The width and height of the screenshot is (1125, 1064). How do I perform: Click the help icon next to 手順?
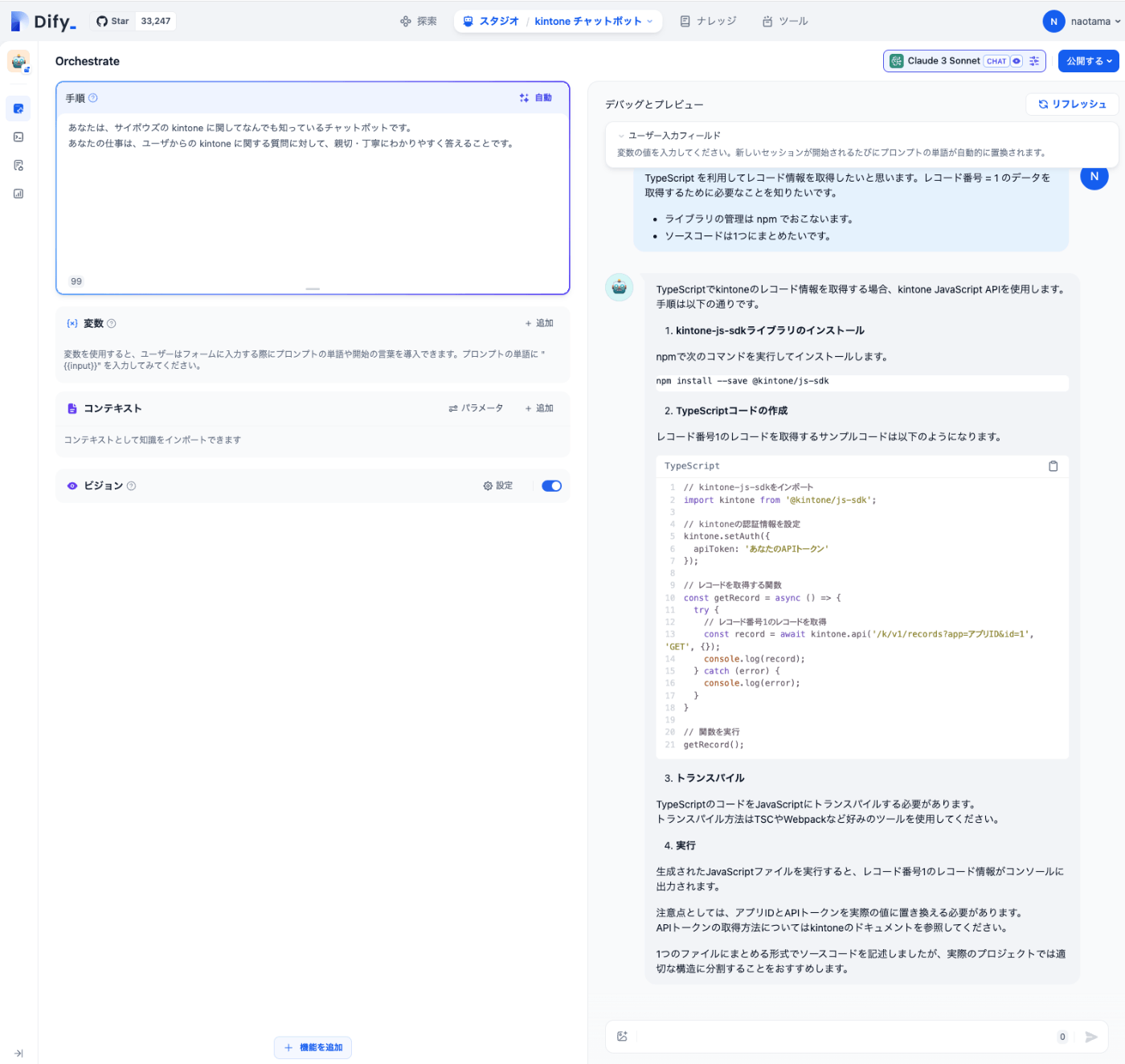click(x=93, y=98)
